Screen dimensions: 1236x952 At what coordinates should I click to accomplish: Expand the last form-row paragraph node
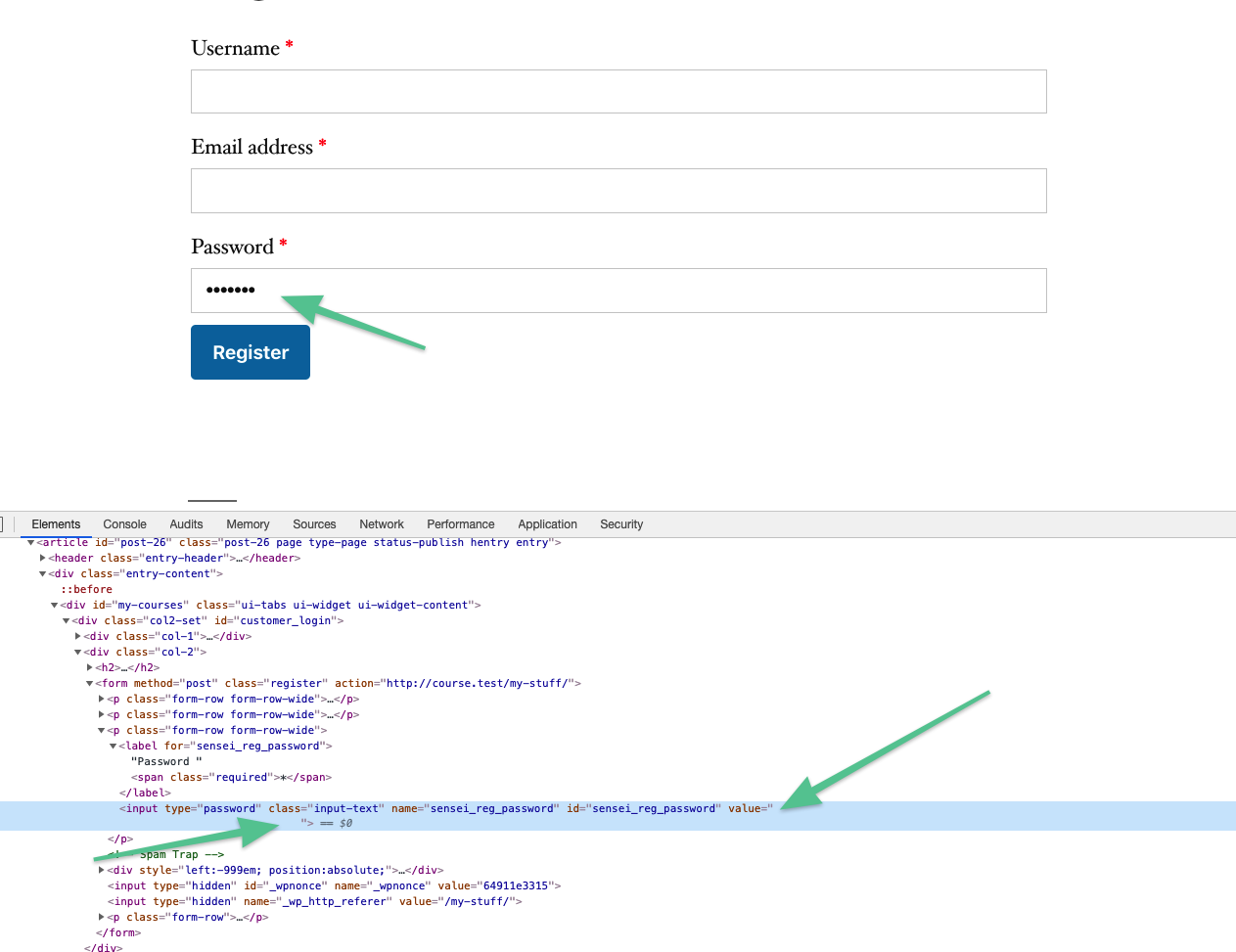(x=101, y=917)
